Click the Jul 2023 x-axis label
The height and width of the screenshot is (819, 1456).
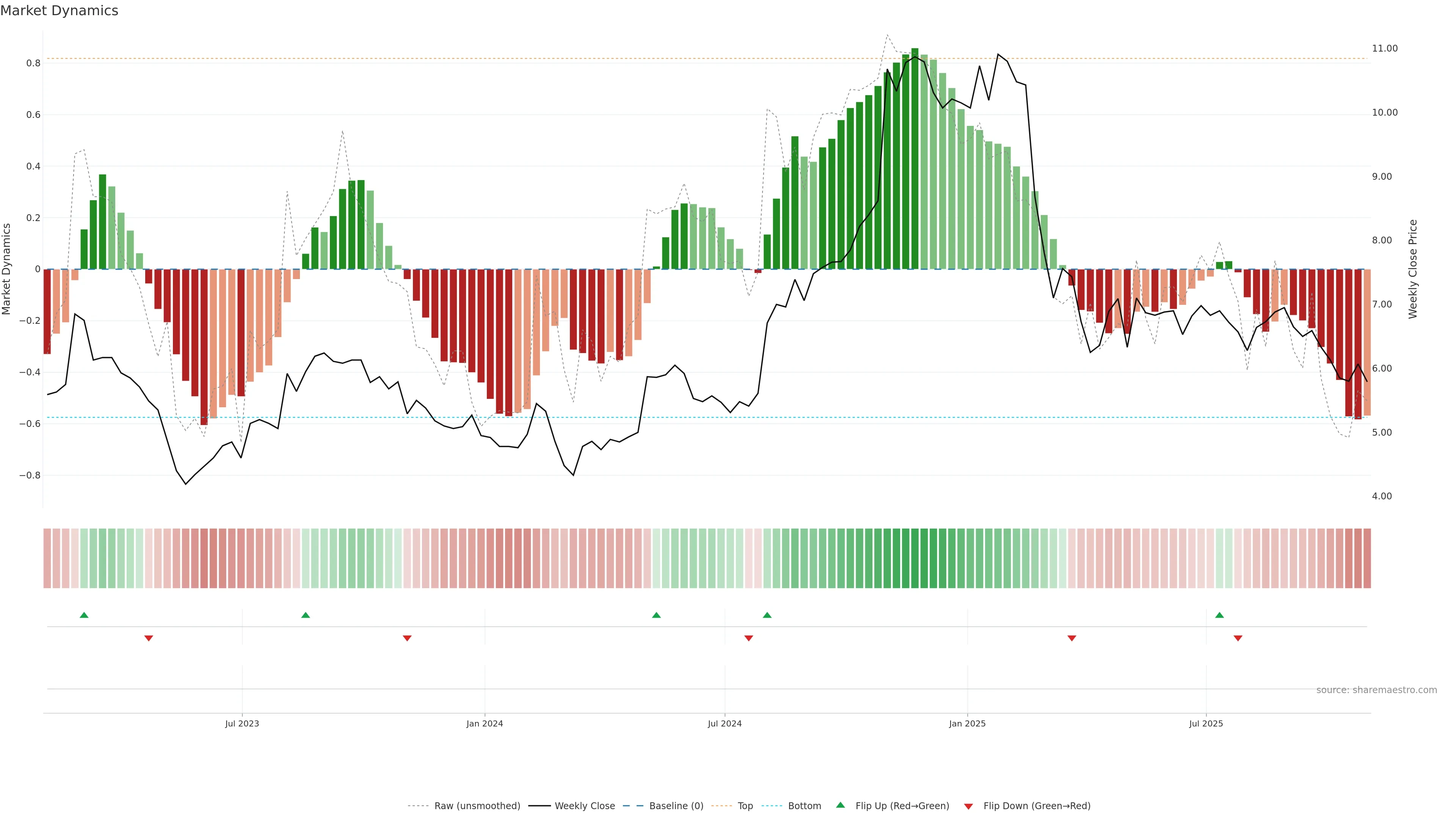tap(242, 723)
